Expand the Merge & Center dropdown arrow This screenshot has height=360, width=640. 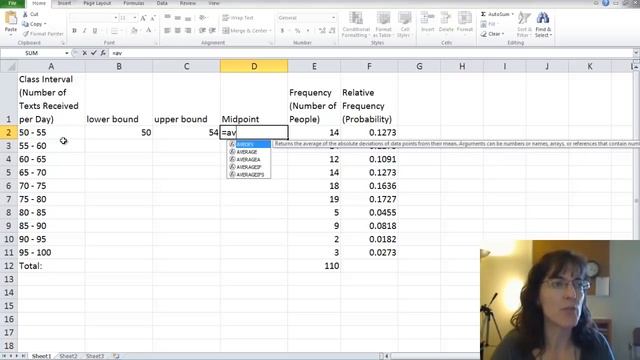[x=271, y=31]
